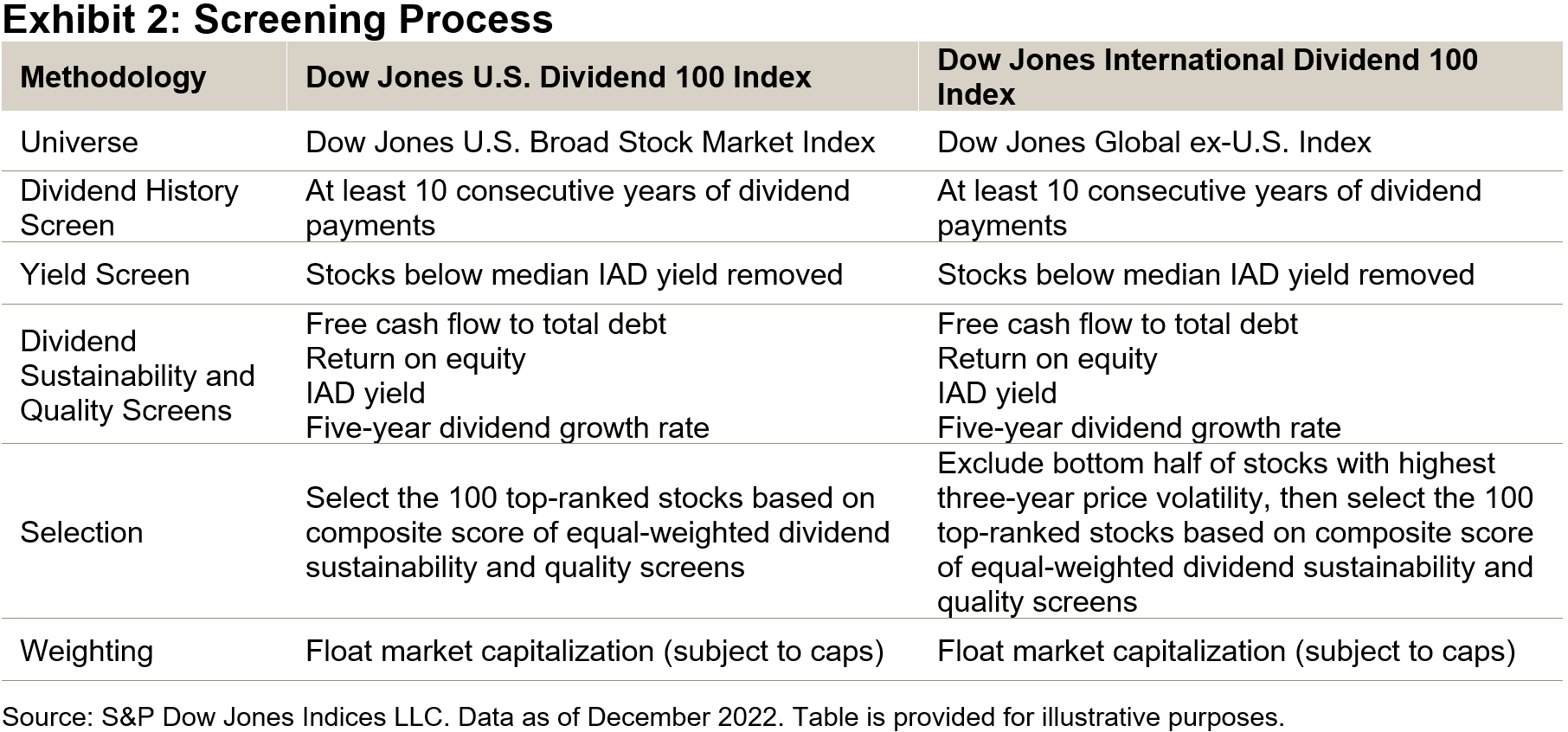Select the Universe row label

[x=79, y=142]
